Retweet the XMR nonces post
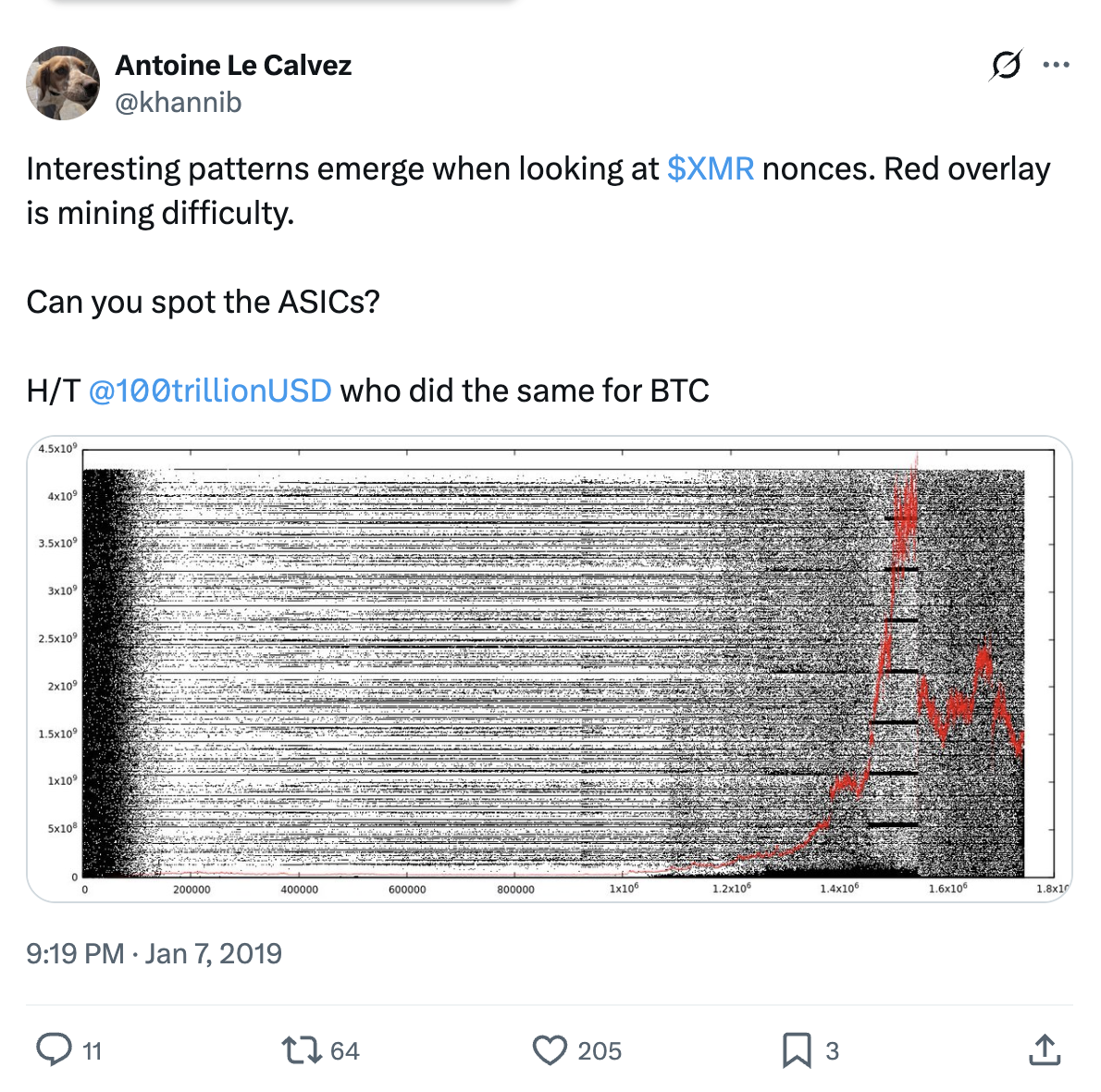Viewport: 1101px width, 1092px height. pos(301,1050)
